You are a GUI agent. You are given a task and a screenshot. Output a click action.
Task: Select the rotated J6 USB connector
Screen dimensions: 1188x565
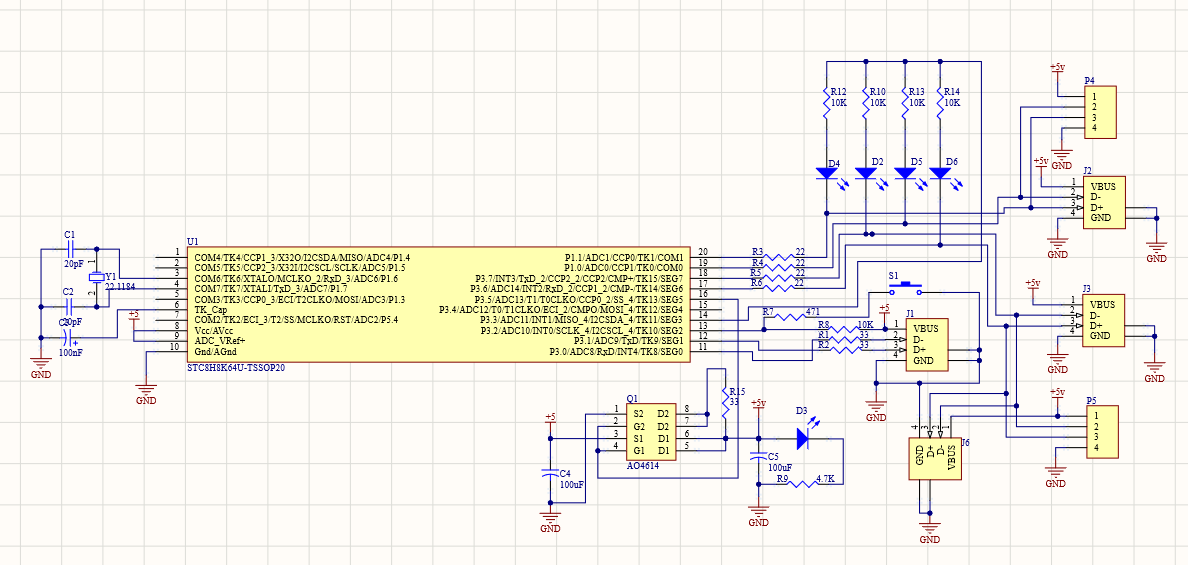tap(935, 459)
